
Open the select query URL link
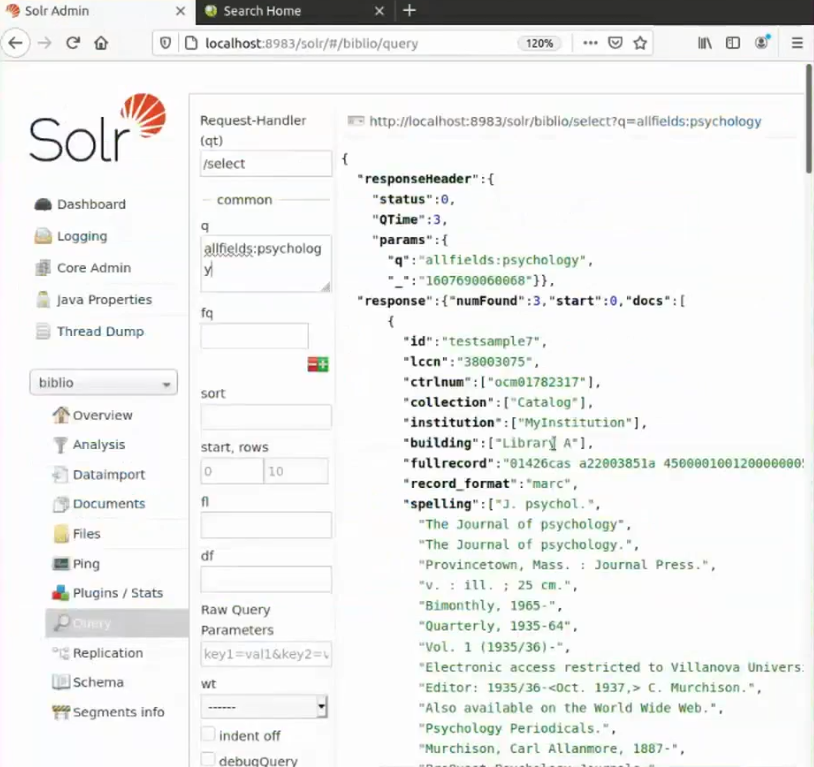pyautogui.click(x=565, y=122)
